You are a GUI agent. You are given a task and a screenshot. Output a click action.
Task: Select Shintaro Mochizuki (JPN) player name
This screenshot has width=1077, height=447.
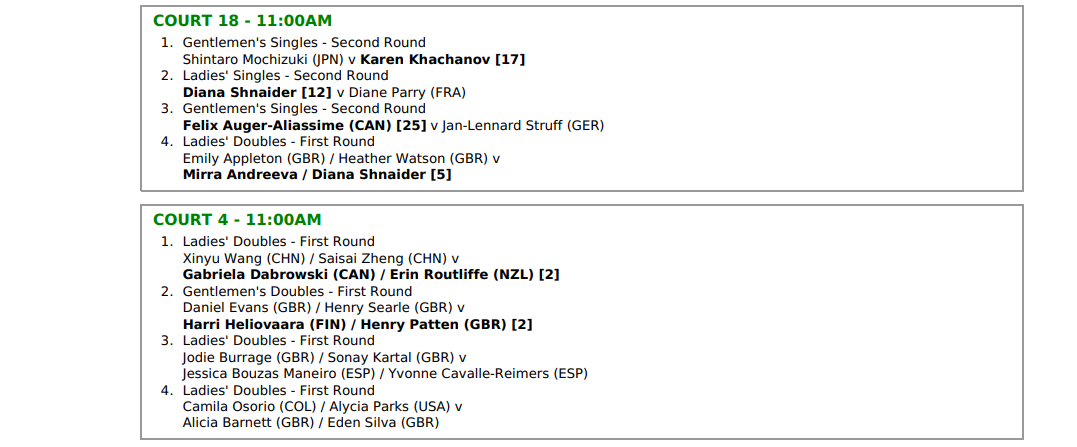coord(263,59)
